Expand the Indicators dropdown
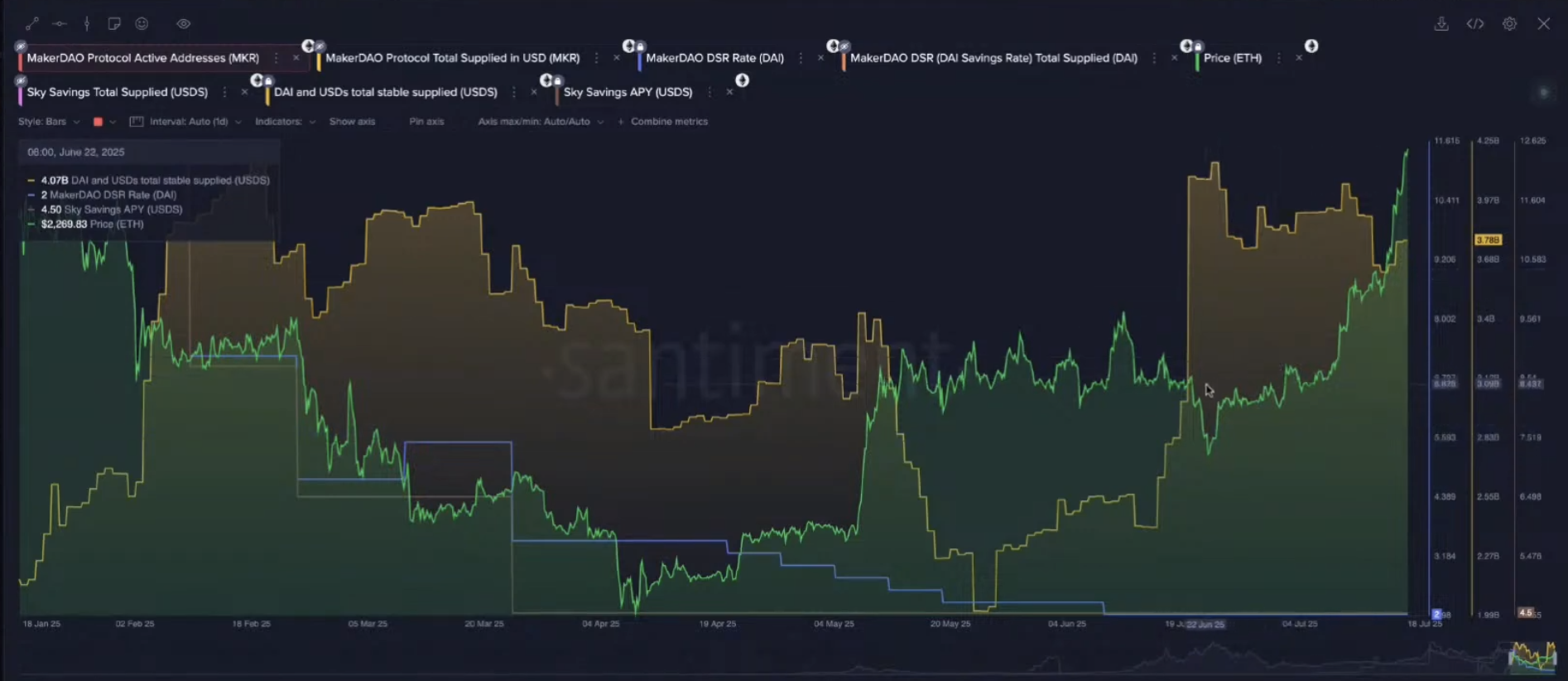Viewport: 1568px width, 681px height. point(285,122)
